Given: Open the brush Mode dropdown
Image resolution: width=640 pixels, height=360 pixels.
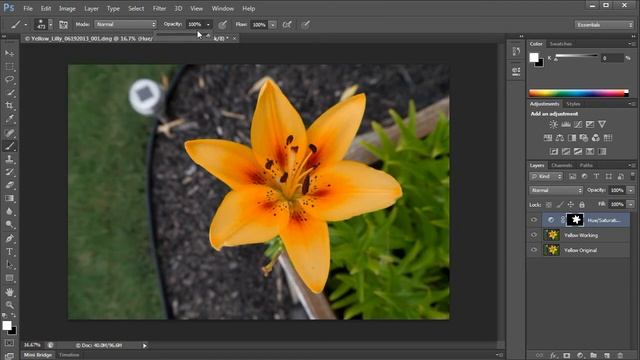Looking at the screenshot, I should pos(125,24).
